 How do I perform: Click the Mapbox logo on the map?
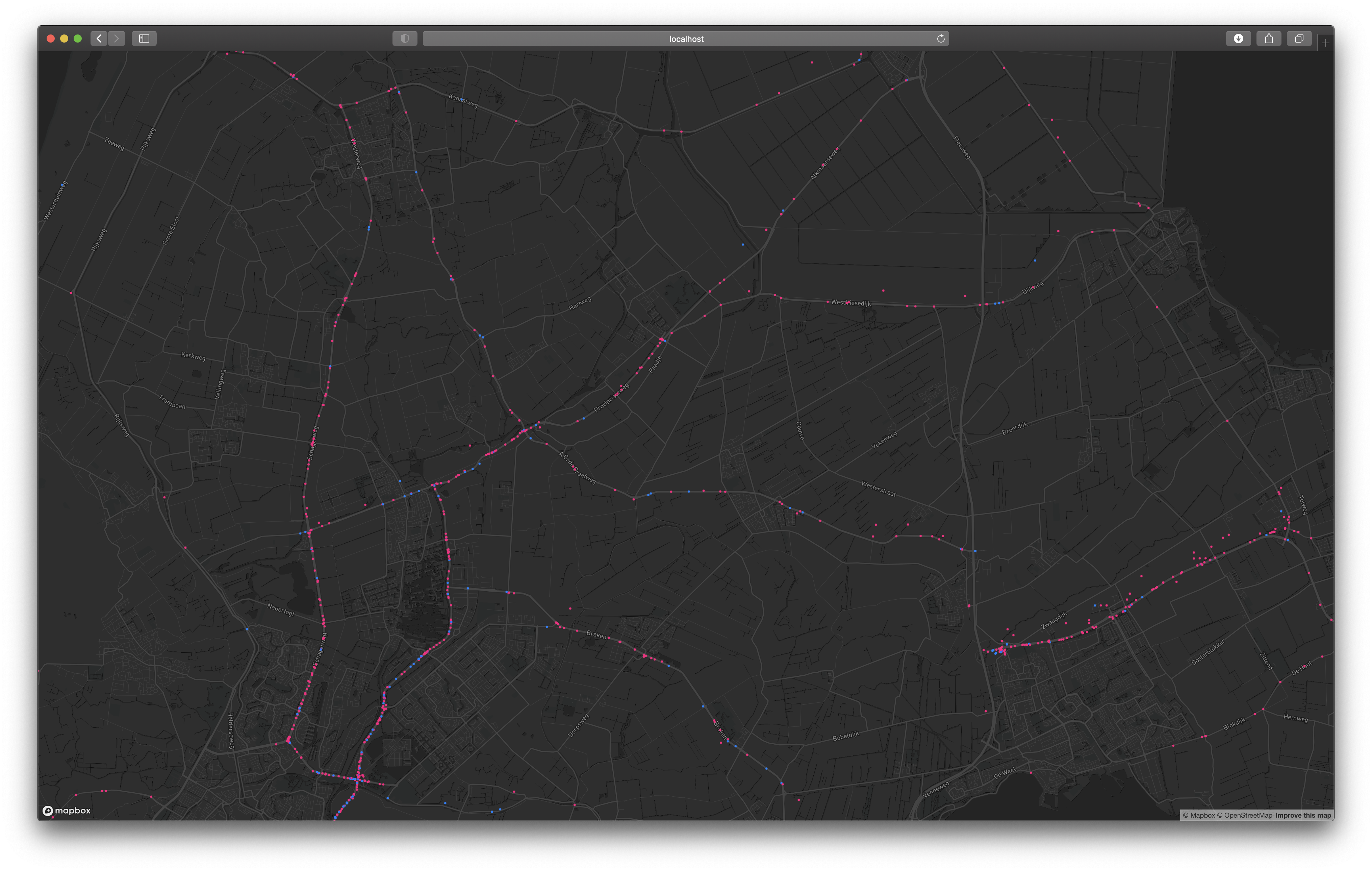click(x=67, y=811)
